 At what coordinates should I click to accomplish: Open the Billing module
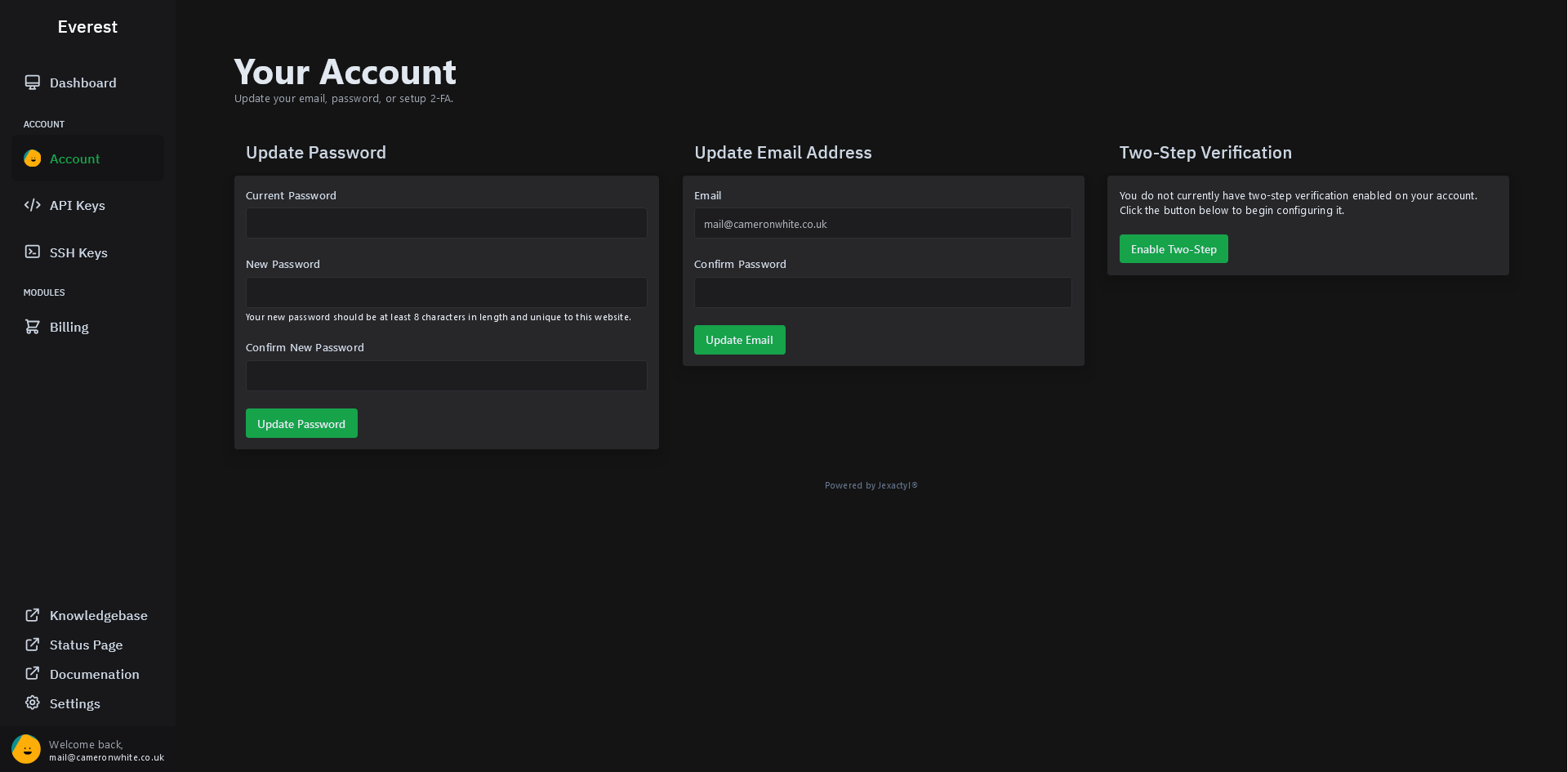(87, 327)
